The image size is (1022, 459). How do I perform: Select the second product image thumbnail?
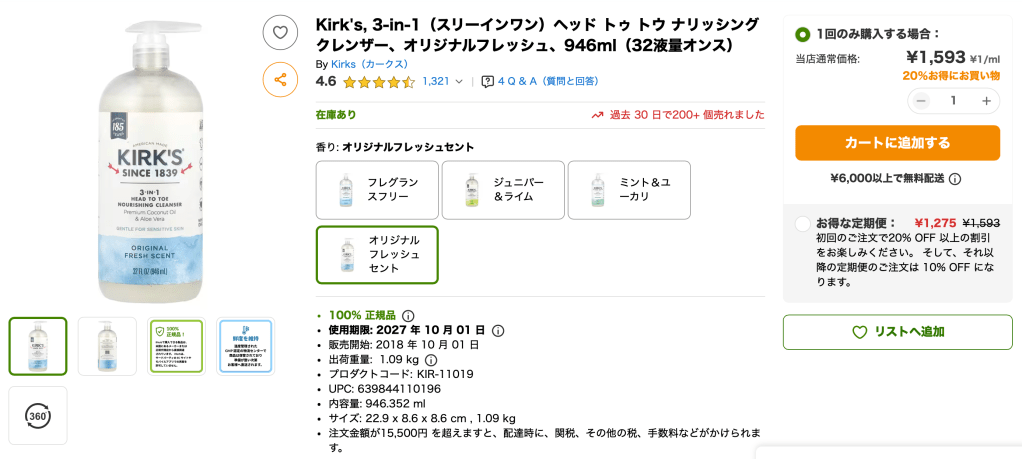tap(107, 346)
